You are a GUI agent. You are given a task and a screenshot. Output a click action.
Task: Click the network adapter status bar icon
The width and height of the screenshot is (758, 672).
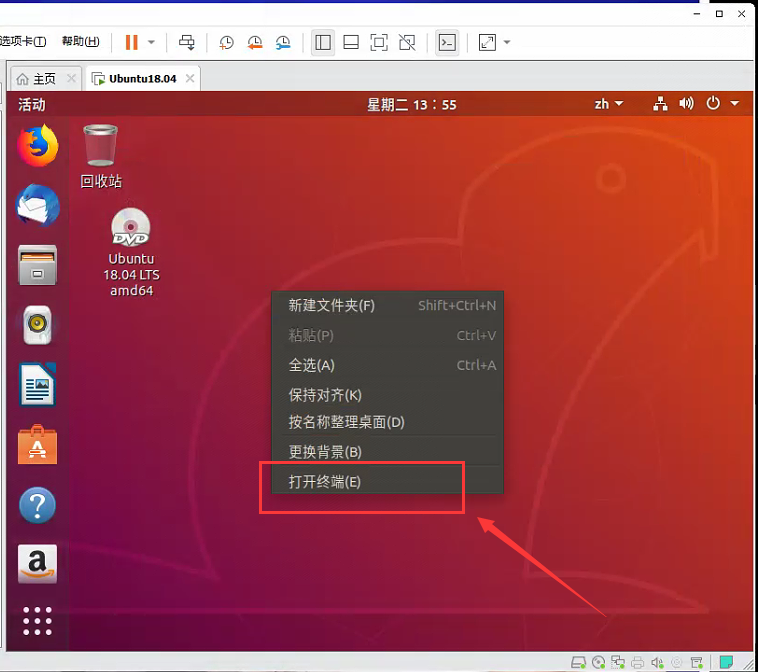point(618,662)
